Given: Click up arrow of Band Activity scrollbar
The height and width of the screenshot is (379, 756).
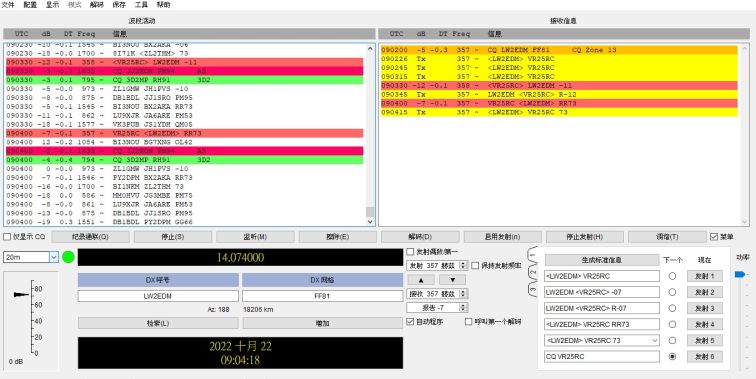Looking at the screenshot, I should (x=370, y=48).
